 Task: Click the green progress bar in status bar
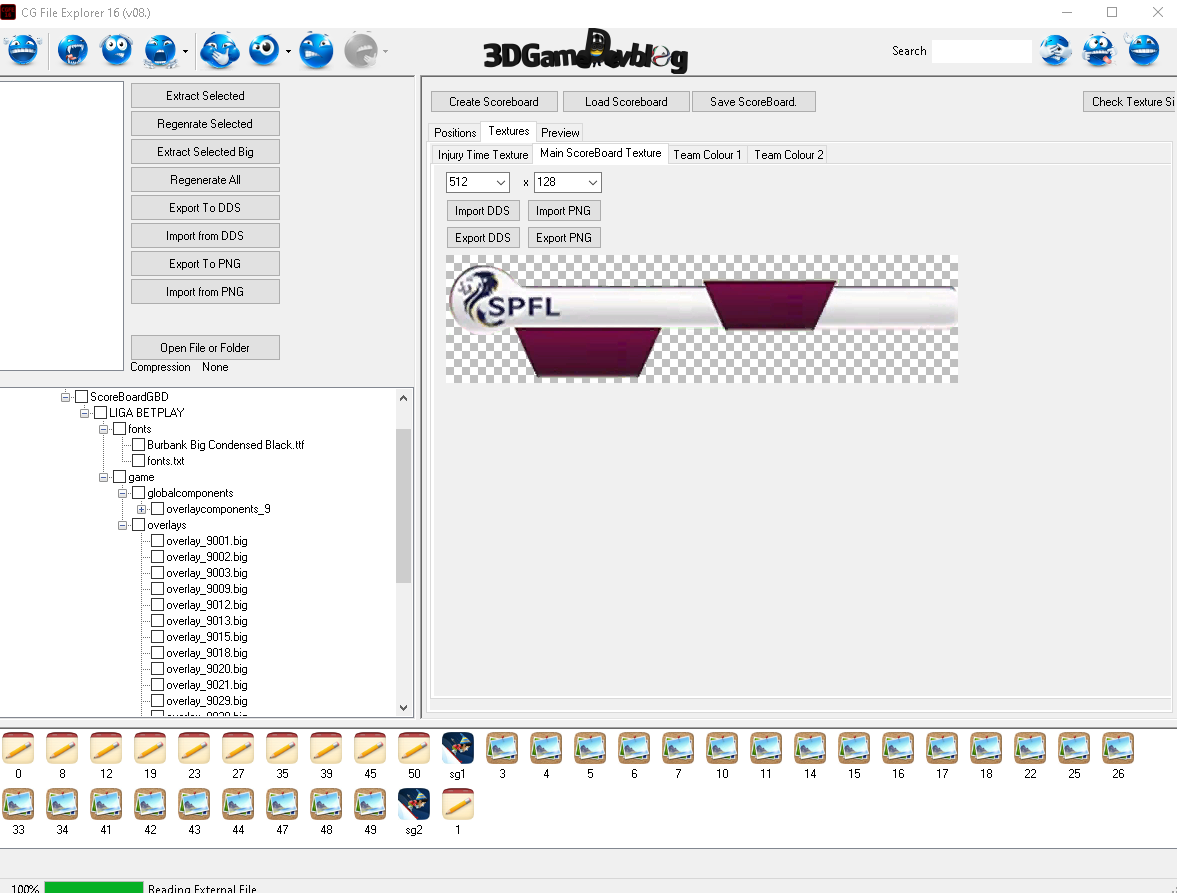pyautogui.click(x=94, y=888)
